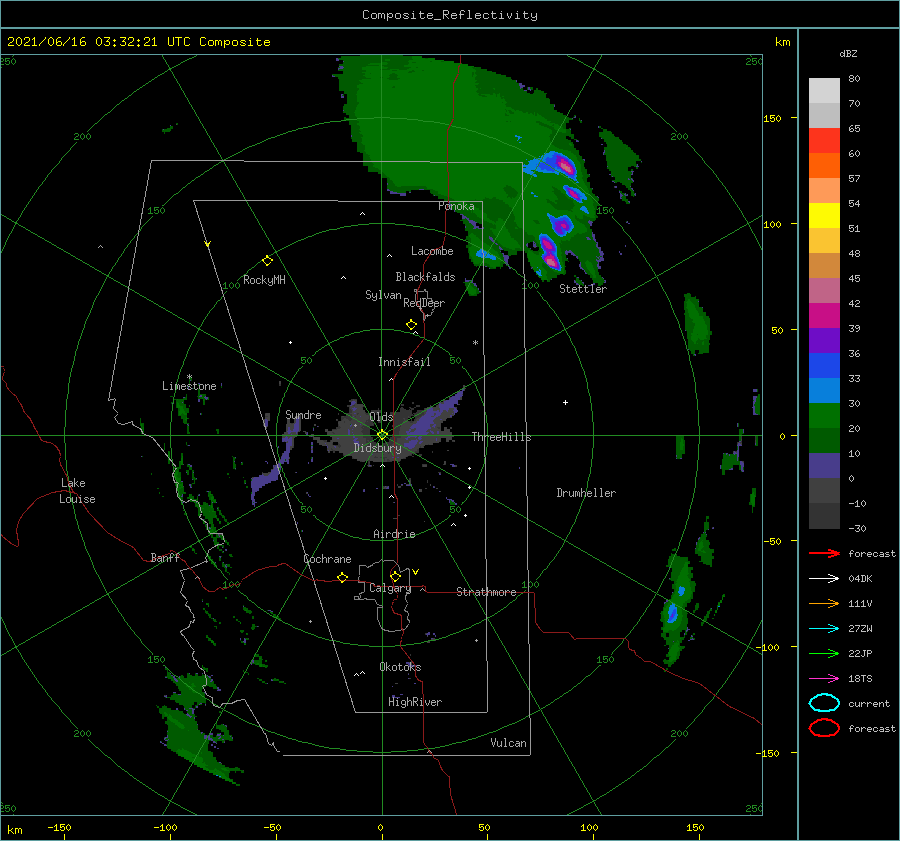Image resolution: width=900 pixels, height=841 pixels.
Task: Click the orange 111V arrow in the legend
Action: [824, 603]
